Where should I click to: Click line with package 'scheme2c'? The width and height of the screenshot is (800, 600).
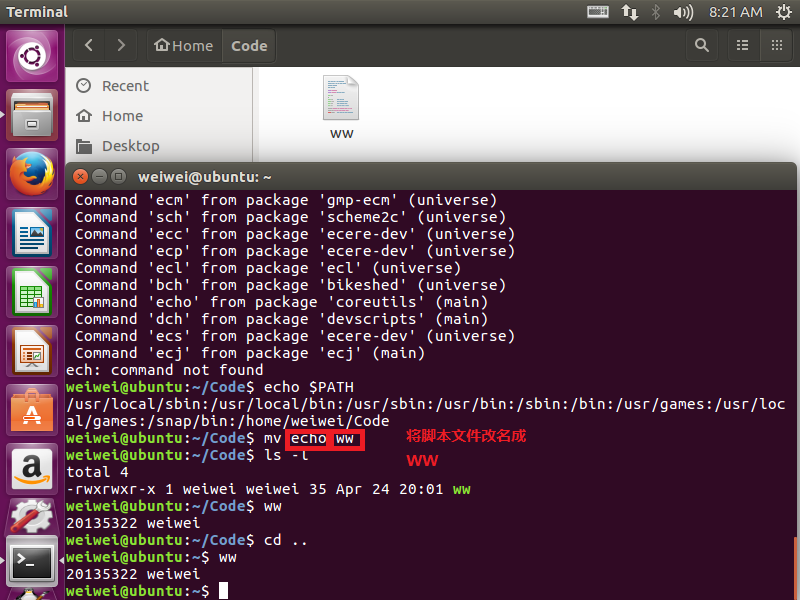point(290,217)
